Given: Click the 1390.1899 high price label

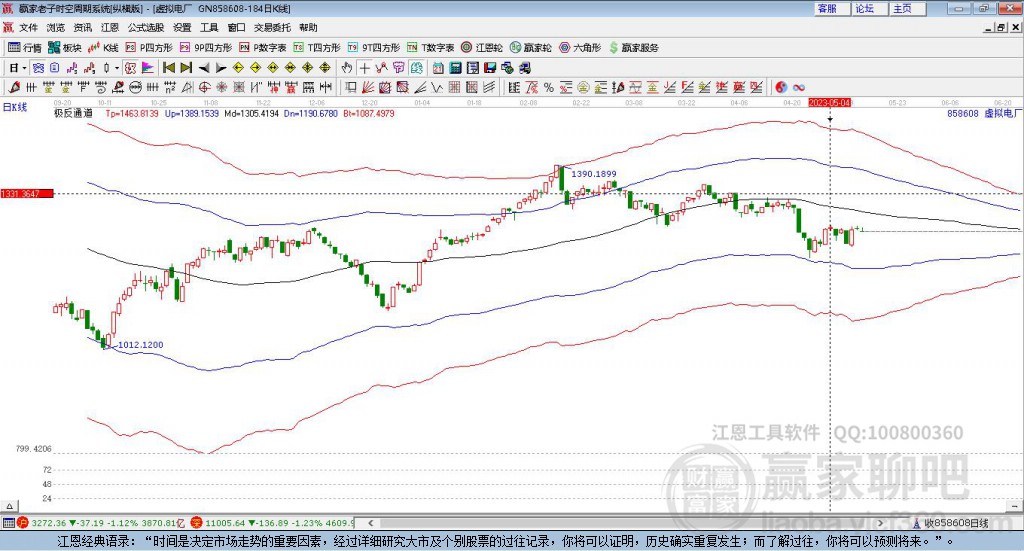Looking at the screenshot, I should click(594, 174).
